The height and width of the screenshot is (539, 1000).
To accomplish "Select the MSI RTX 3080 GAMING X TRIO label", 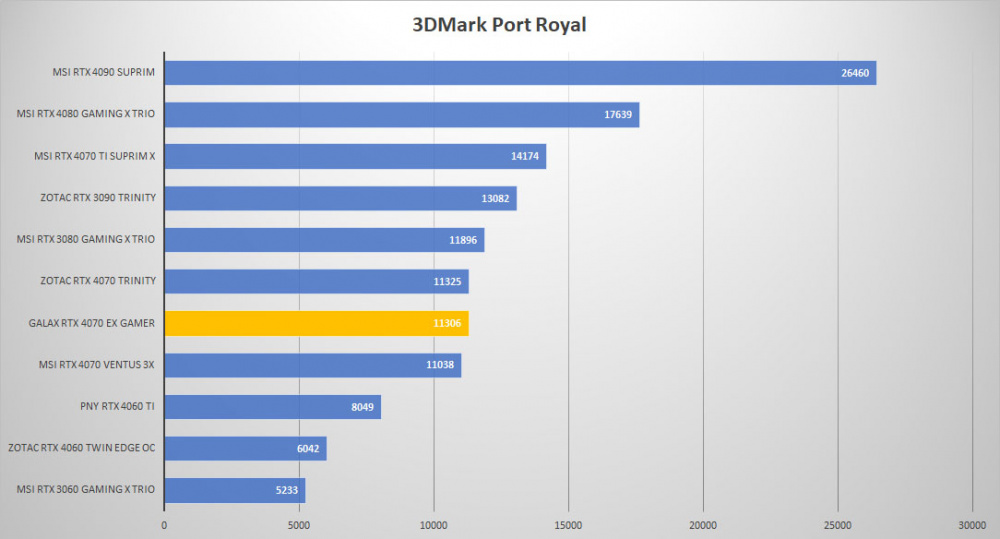I will point(85,239).
